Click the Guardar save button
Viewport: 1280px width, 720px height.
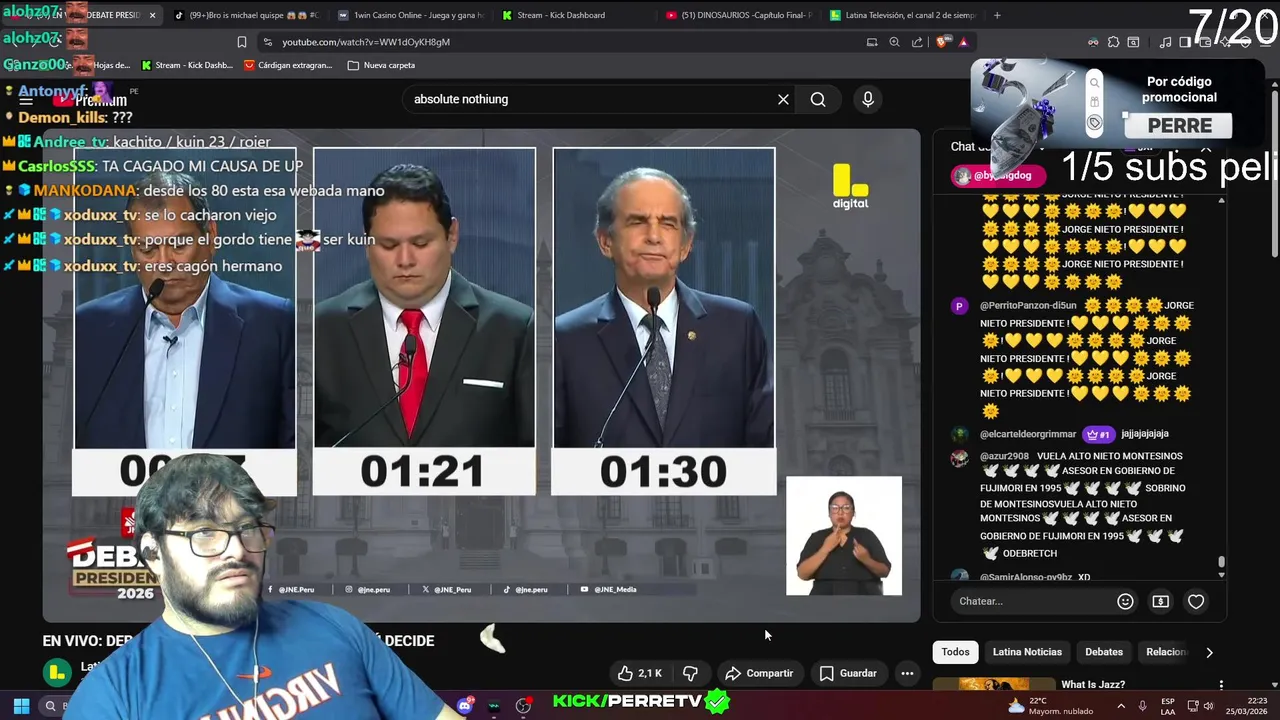tap(848, 673)
